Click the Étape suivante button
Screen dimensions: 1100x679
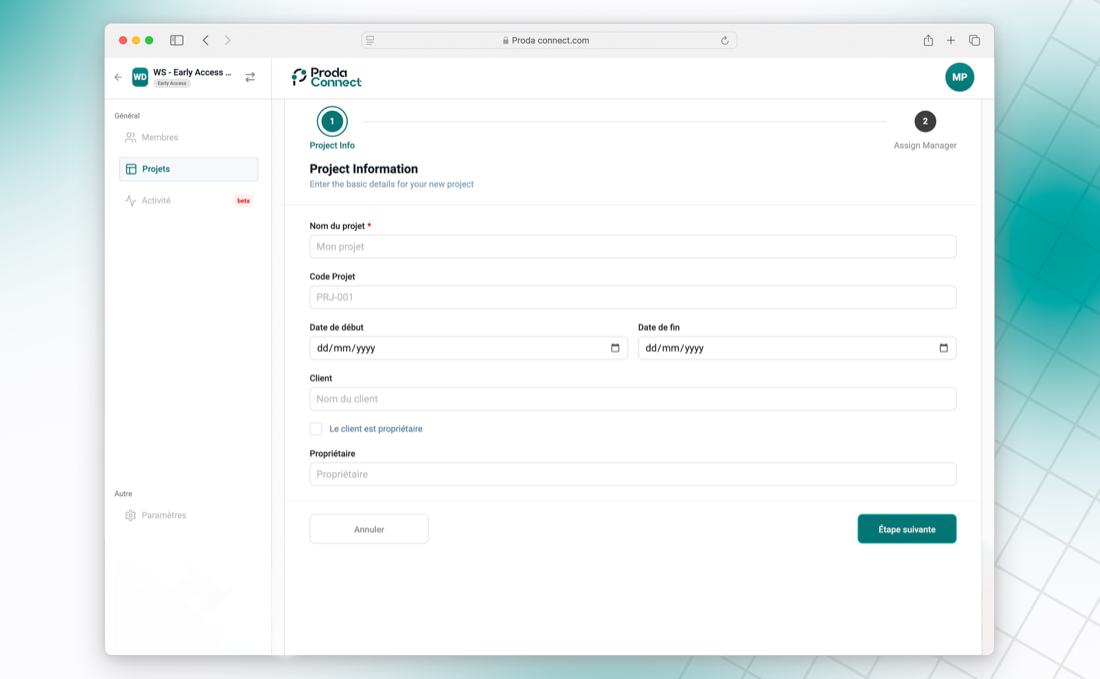[906, 530]
